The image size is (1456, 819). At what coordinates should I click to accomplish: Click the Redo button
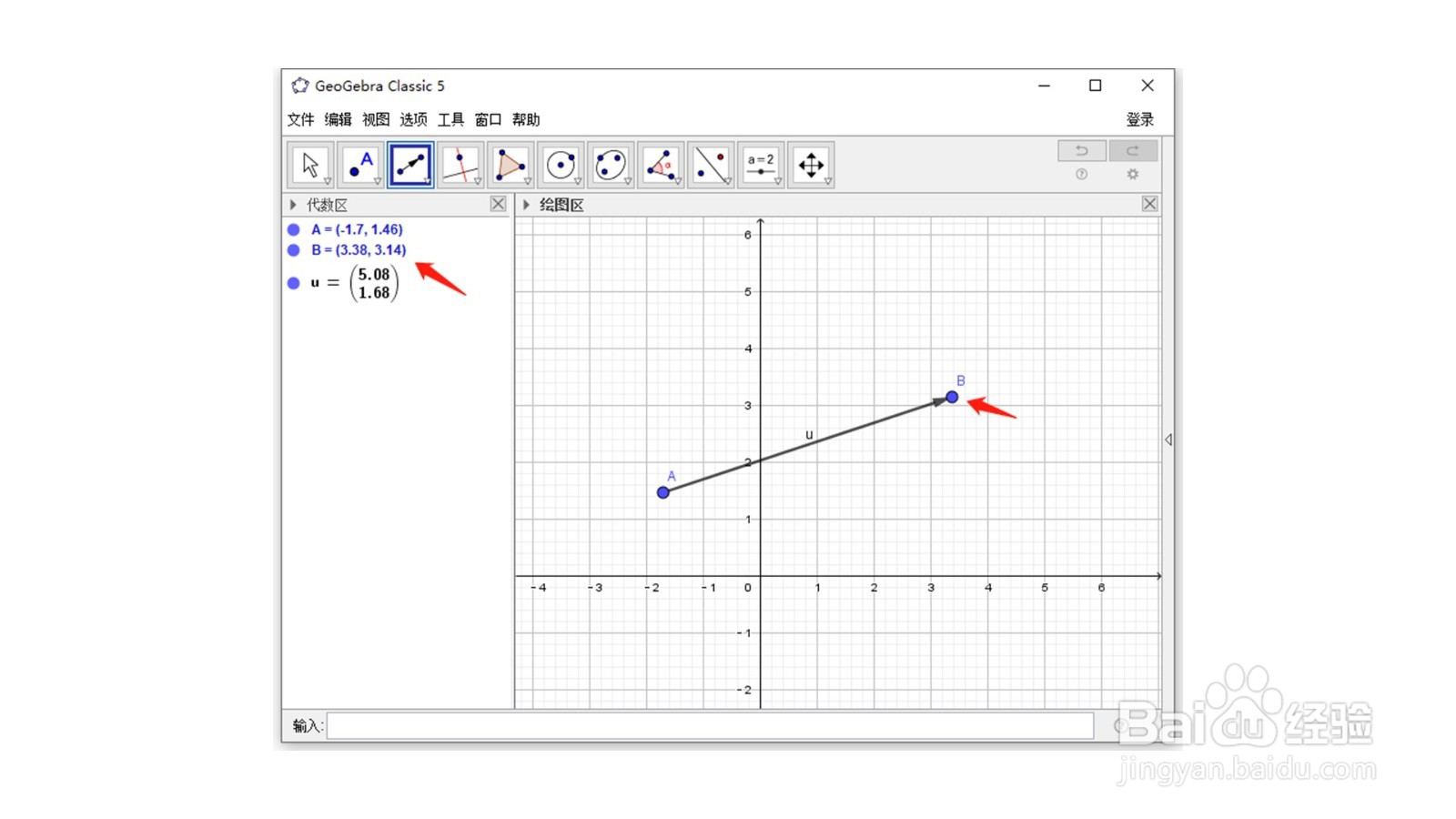point(1133,150)
